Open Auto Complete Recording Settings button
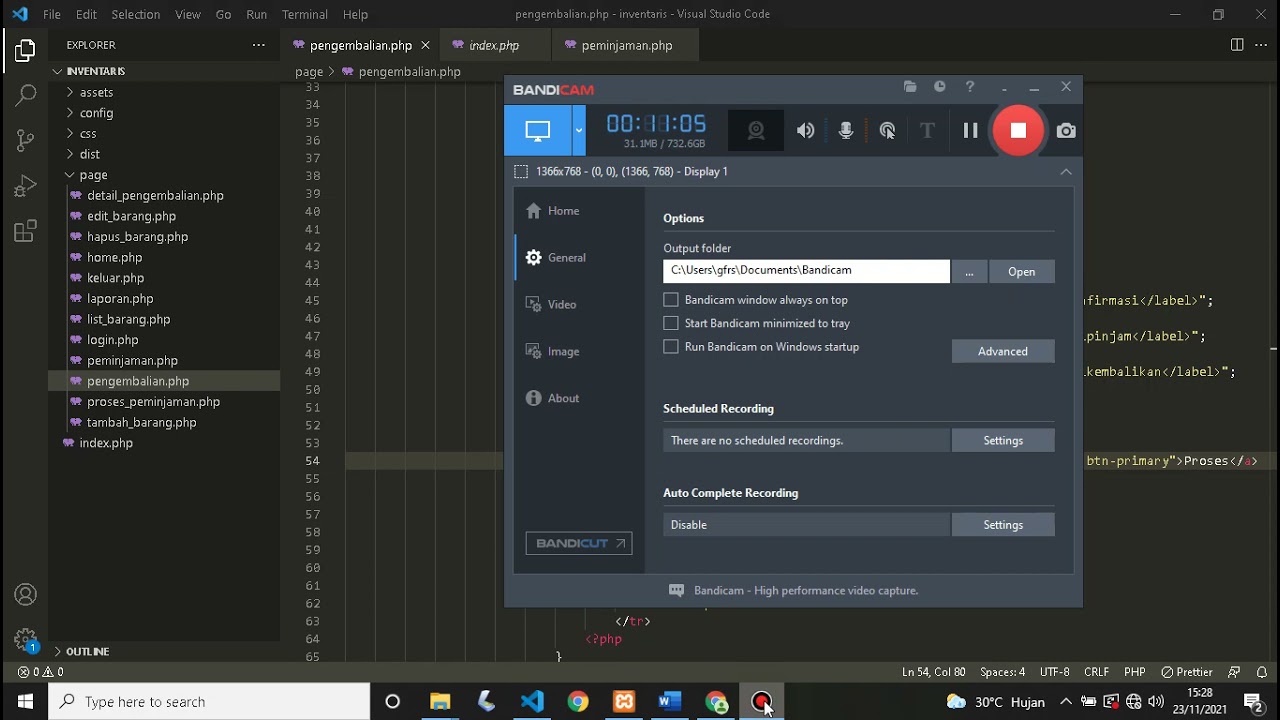Viewport: 1280px width, 720px height. click(1003, 525)
